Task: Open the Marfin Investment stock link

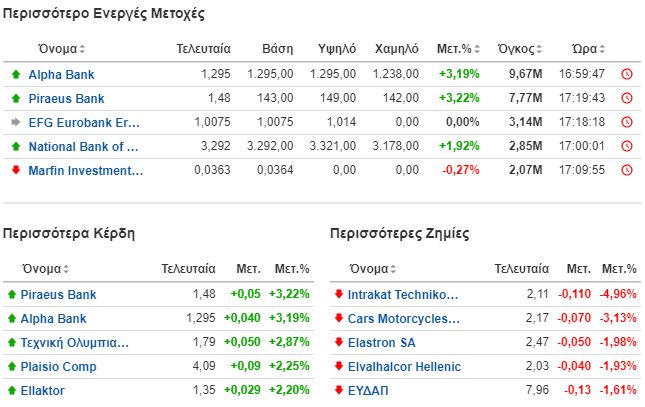Action: (x=86, y=170)
